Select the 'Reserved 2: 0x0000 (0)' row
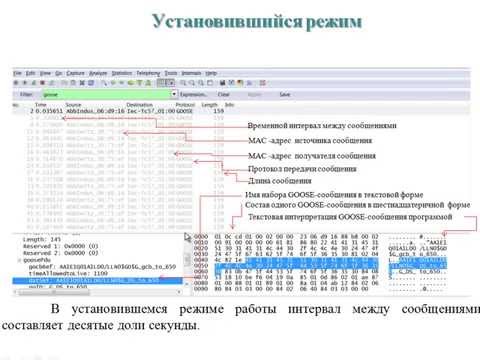The image size is (480, 360). pyautogui.click(x=60, y=253)
